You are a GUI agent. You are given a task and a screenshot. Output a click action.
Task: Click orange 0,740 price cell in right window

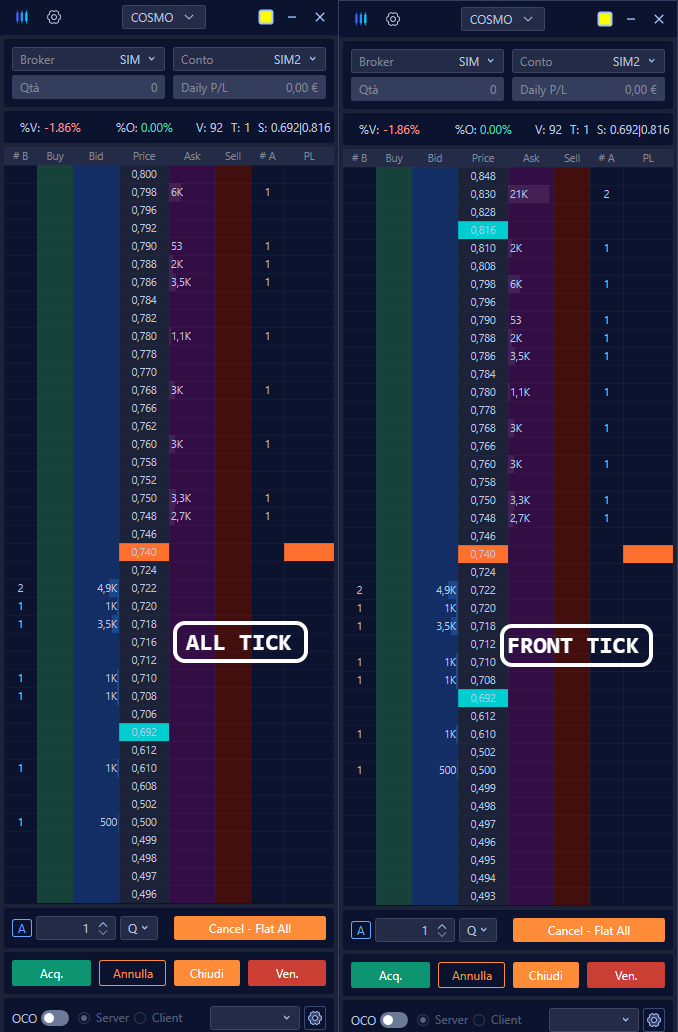coord(483,554)
